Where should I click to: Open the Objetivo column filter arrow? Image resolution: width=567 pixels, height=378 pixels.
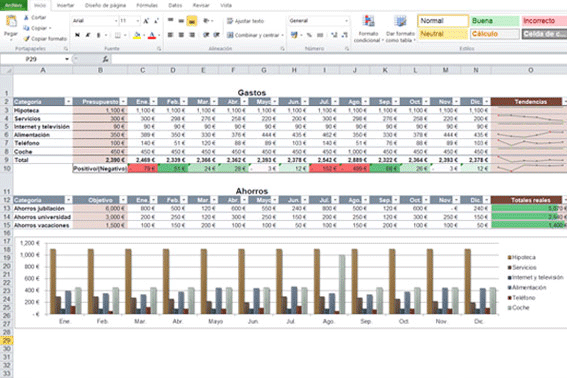123,200
